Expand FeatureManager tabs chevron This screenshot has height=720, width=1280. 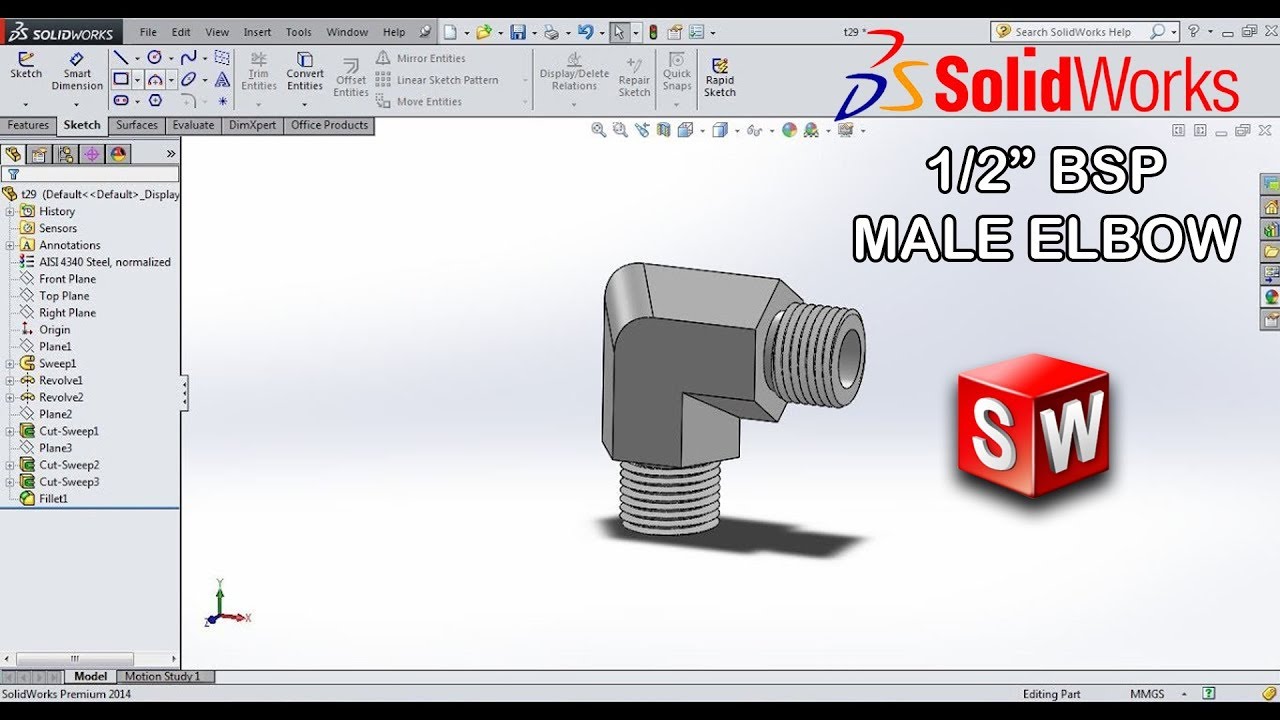(x=170, y=154)
